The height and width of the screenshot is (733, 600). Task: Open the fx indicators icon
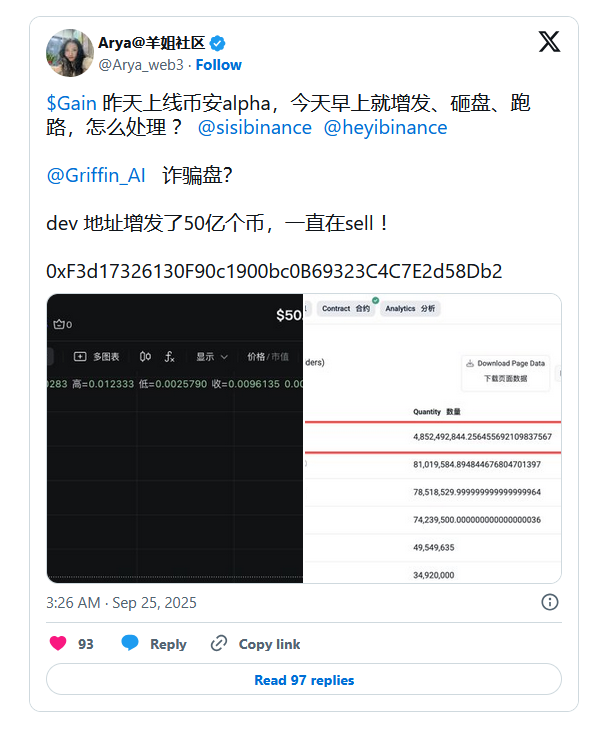(169, 357)
